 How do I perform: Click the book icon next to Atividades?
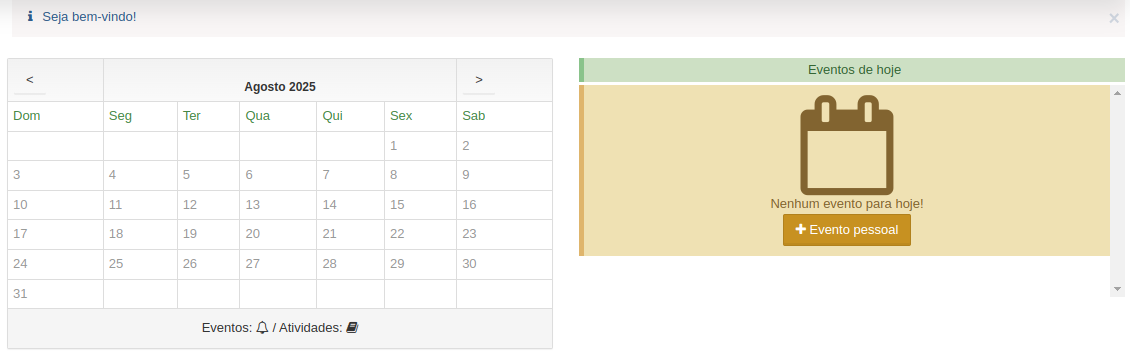(x=352, y=327)
